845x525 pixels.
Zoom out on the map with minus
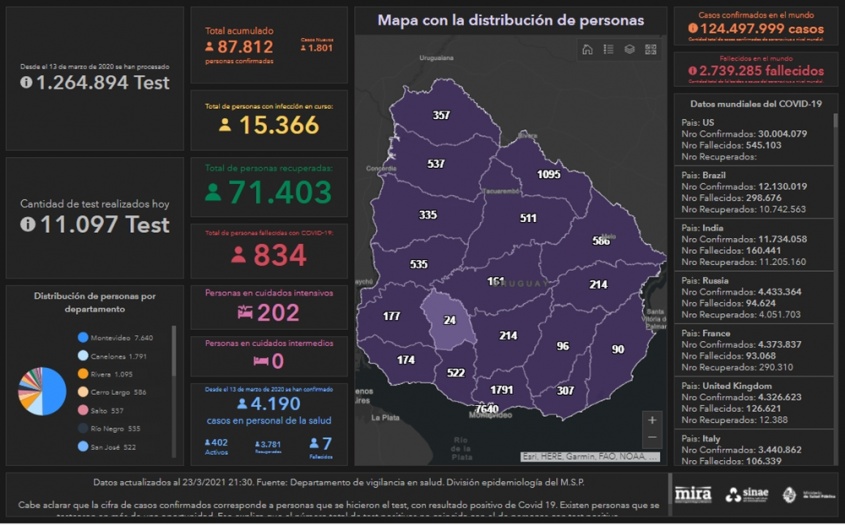(652, 438)
